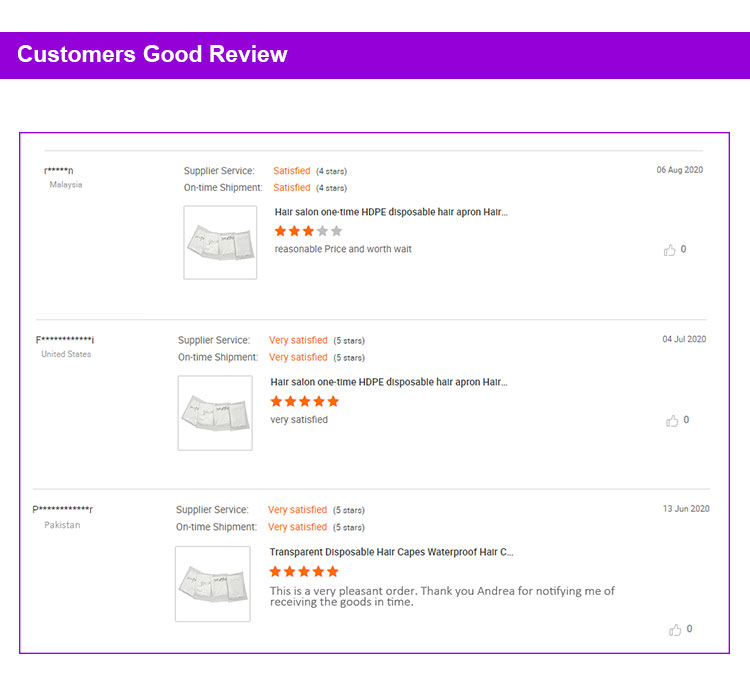Click the 'Thank you Andrea' review comment
Image resolution: width=750 pixels, height=678 pixels.
(x=441, y=596)
